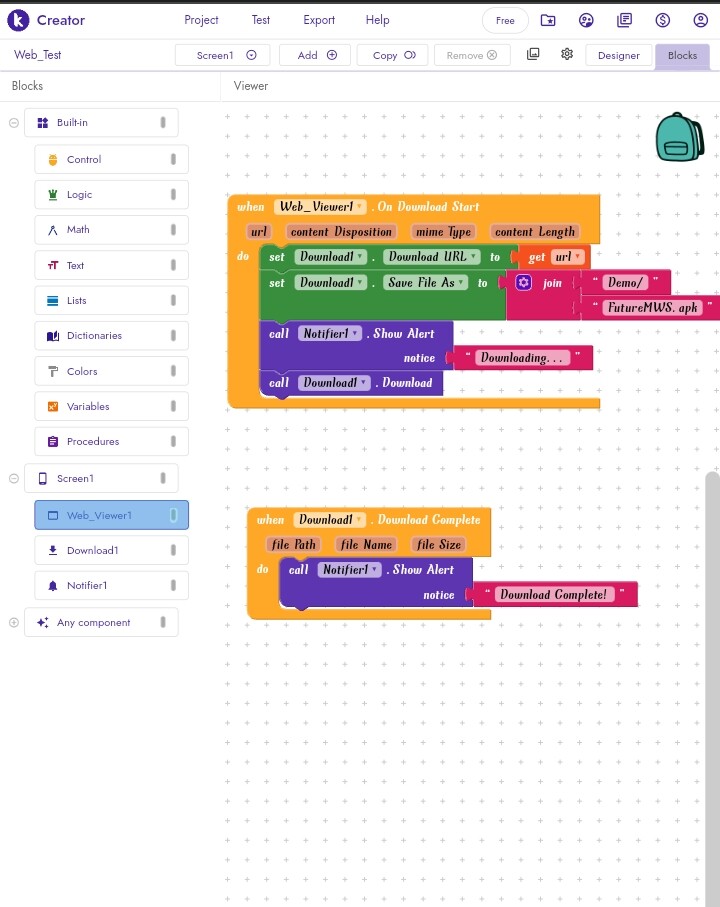Click the file Path parameter
Screen dimensions: 720x907
[294, 544]
